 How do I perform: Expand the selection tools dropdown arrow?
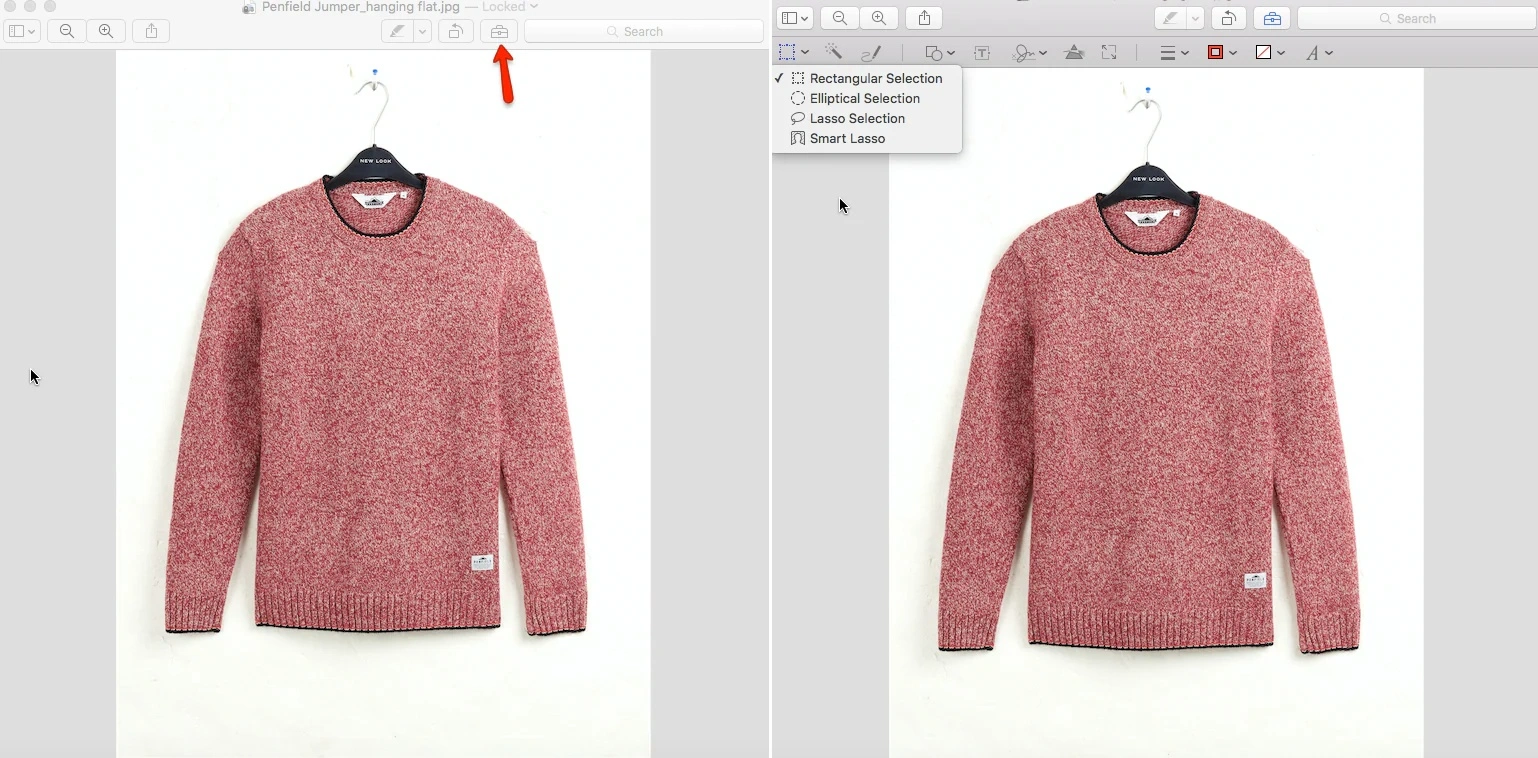click(806, 52)
